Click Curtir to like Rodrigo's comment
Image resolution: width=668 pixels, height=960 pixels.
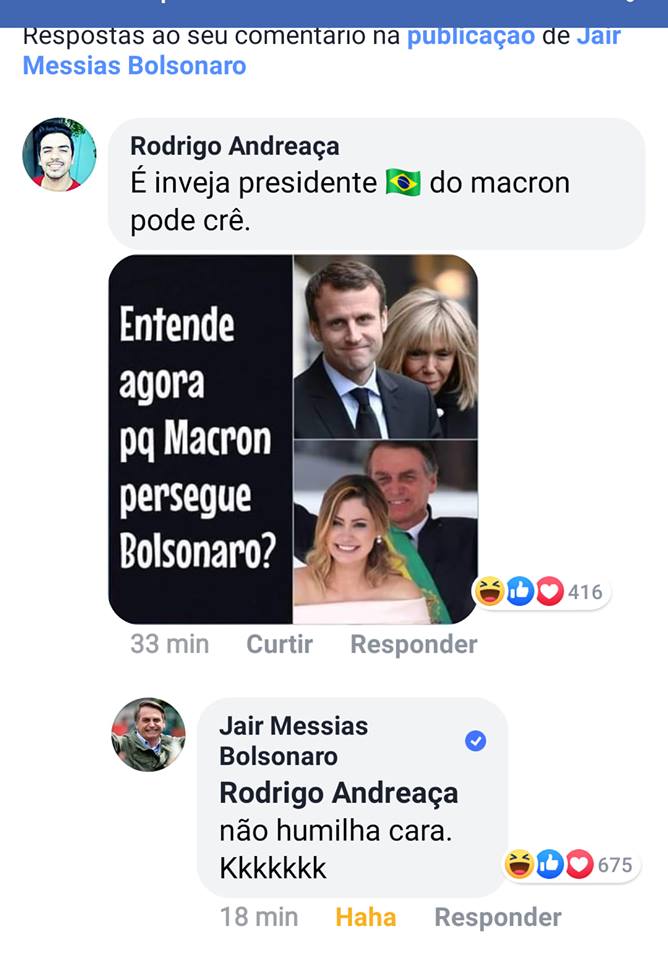click(x=278, y=645)
